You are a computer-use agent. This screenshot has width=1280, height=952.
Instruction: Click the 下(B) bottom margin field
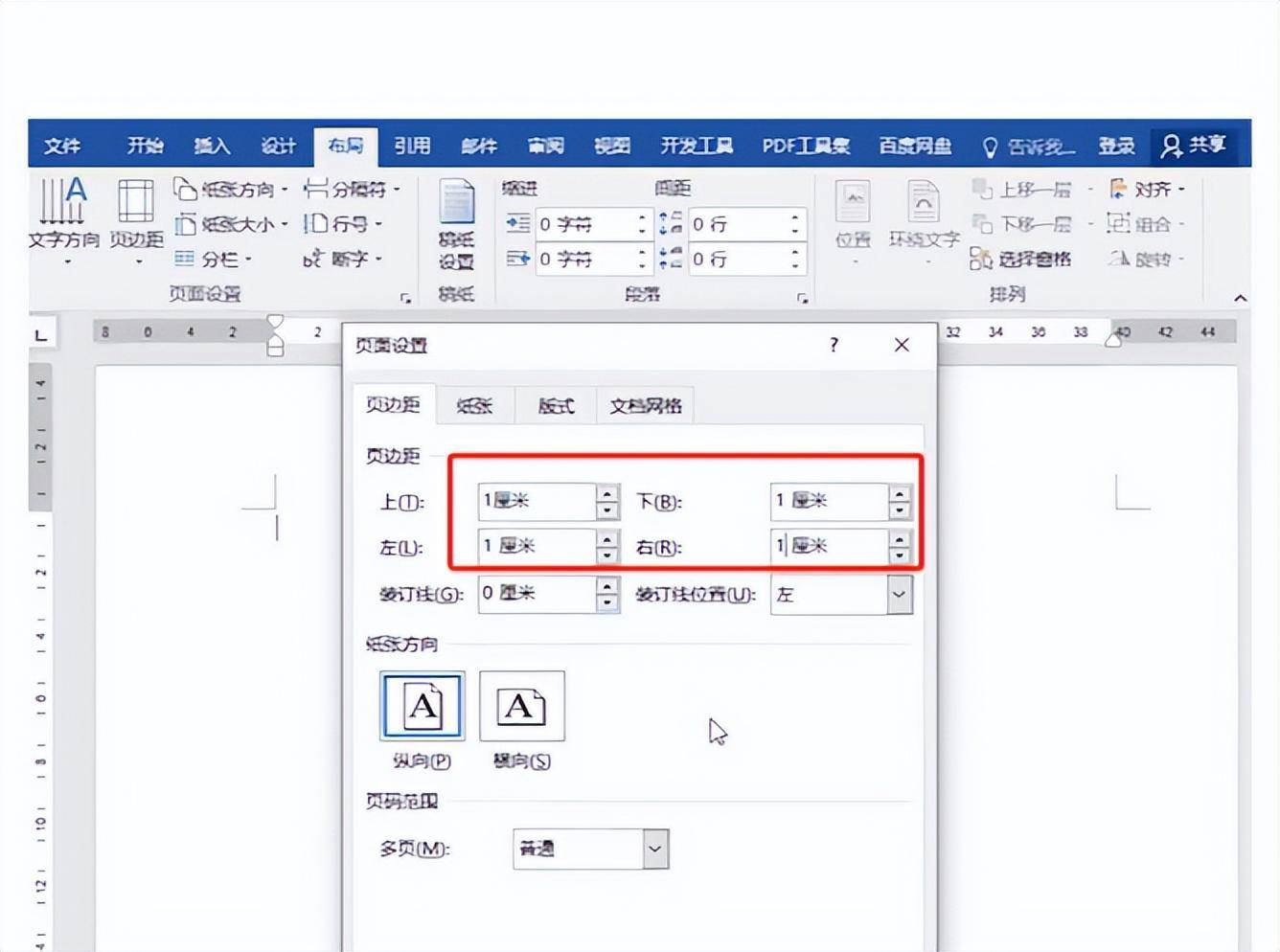click(x=829, y=501)
